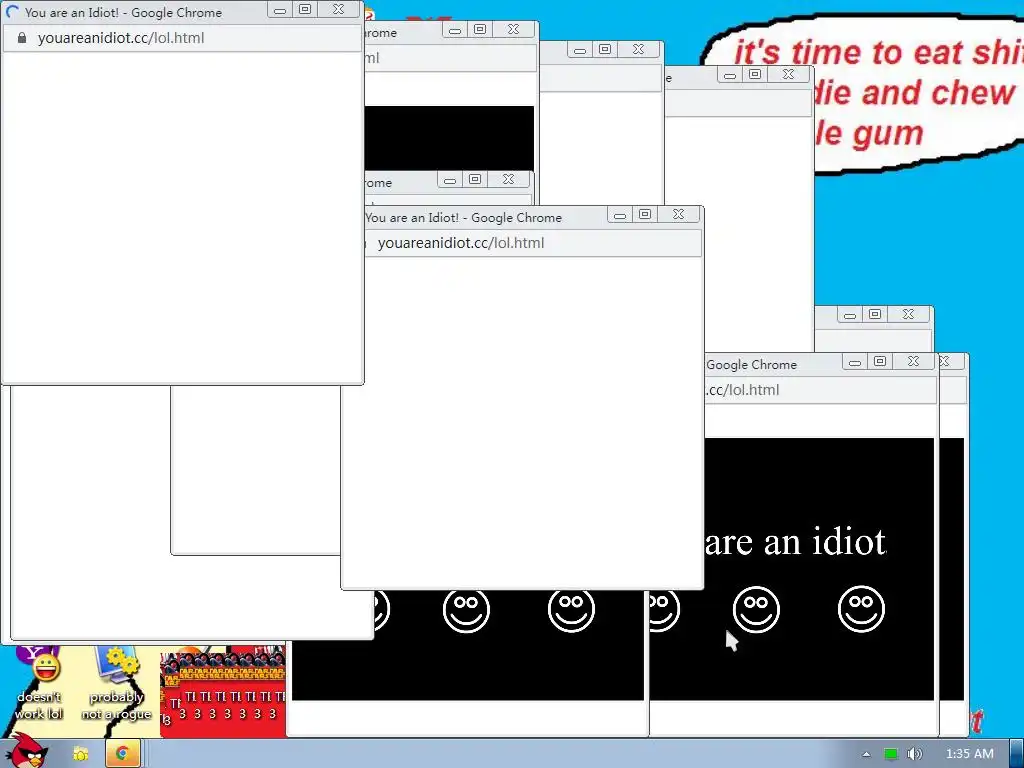Close the window showing "are an idiot"
1024x768 pixels.
913,361
